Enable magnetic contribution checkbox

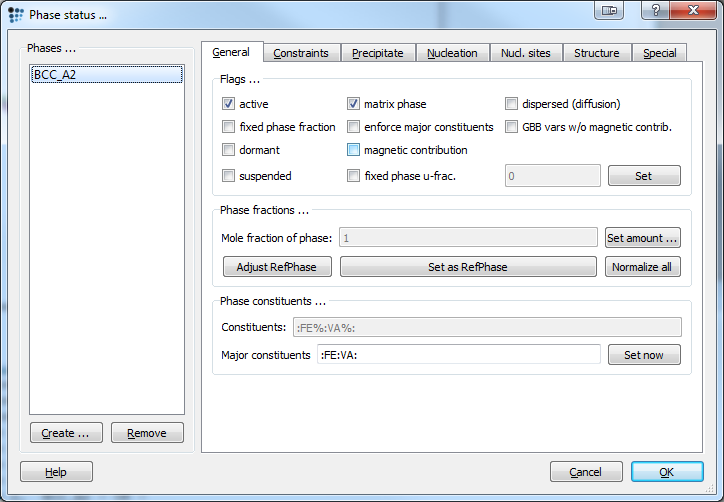pyautogui.click(x=353, y=150)
